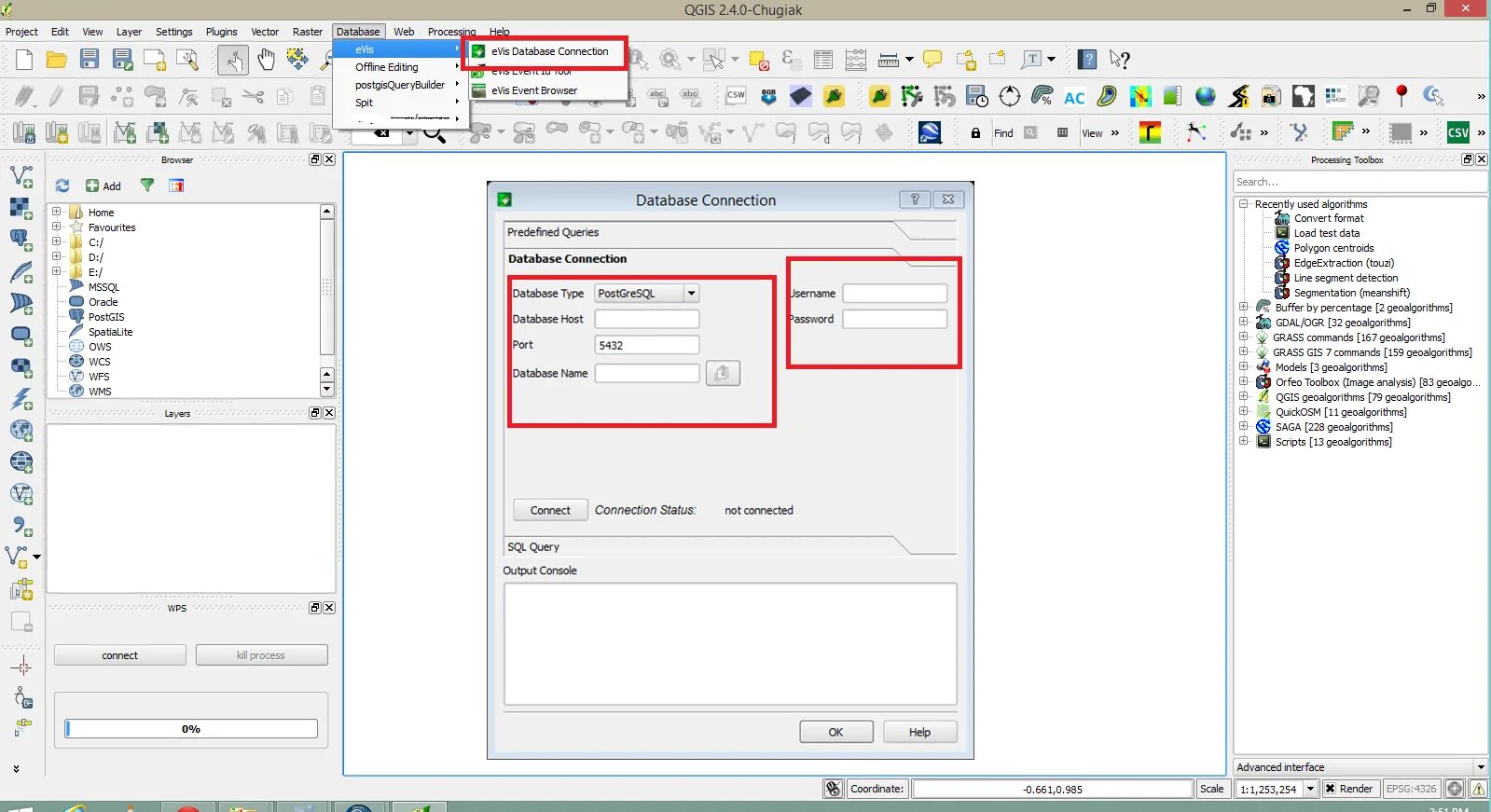
Task: Click the Username input field
Action: 895,293
